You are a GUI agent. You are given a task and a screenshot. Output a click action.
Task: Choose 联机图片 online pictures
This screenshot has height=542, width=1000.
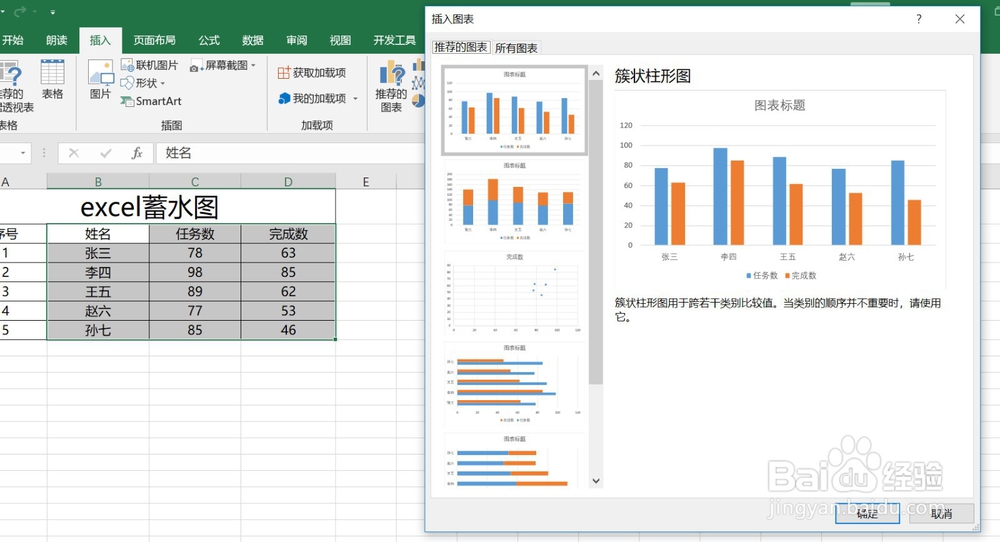tap(150, 65)
